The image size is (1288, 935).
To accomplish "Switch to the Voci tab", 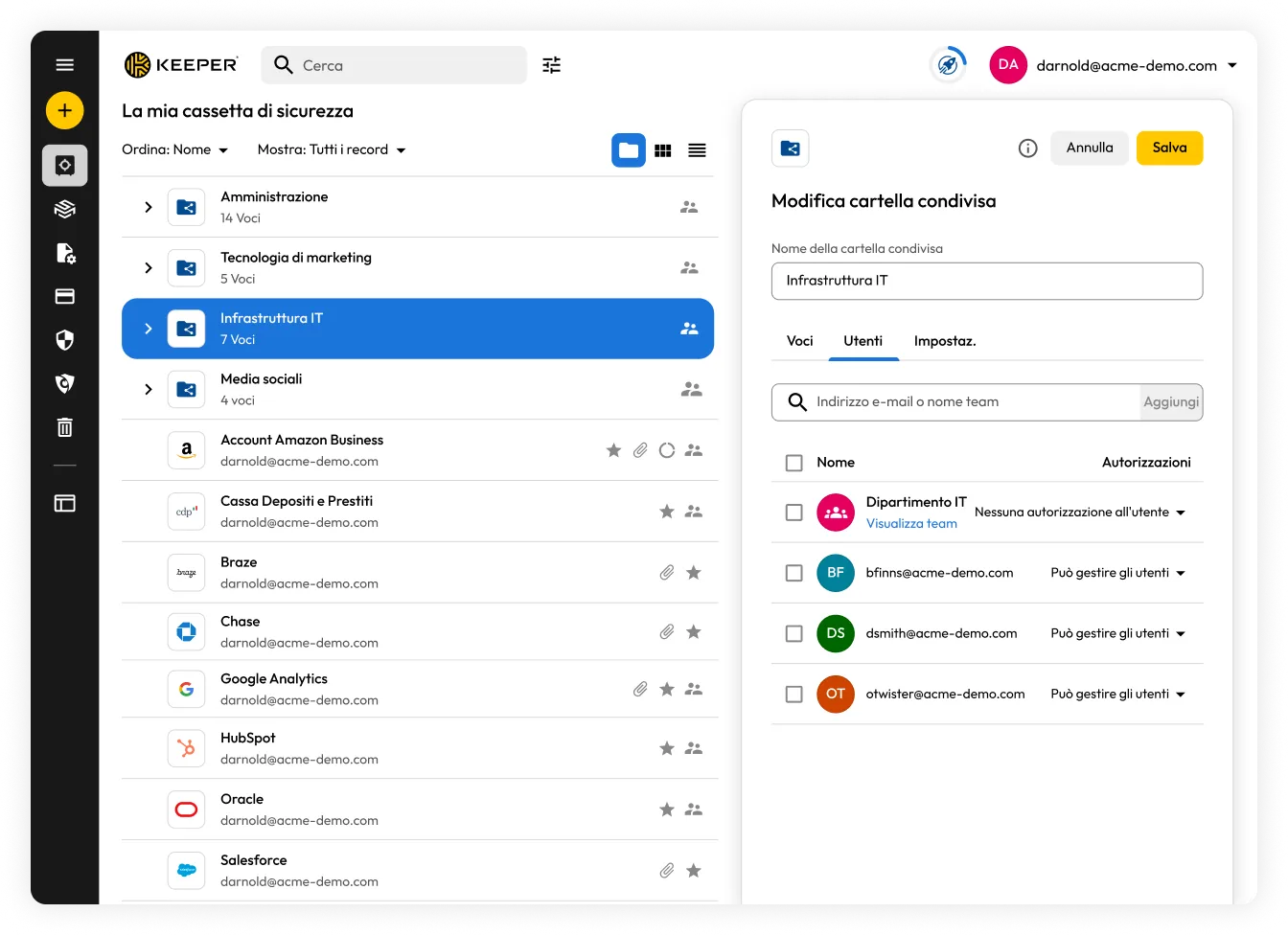I will [x=799, y=341].
